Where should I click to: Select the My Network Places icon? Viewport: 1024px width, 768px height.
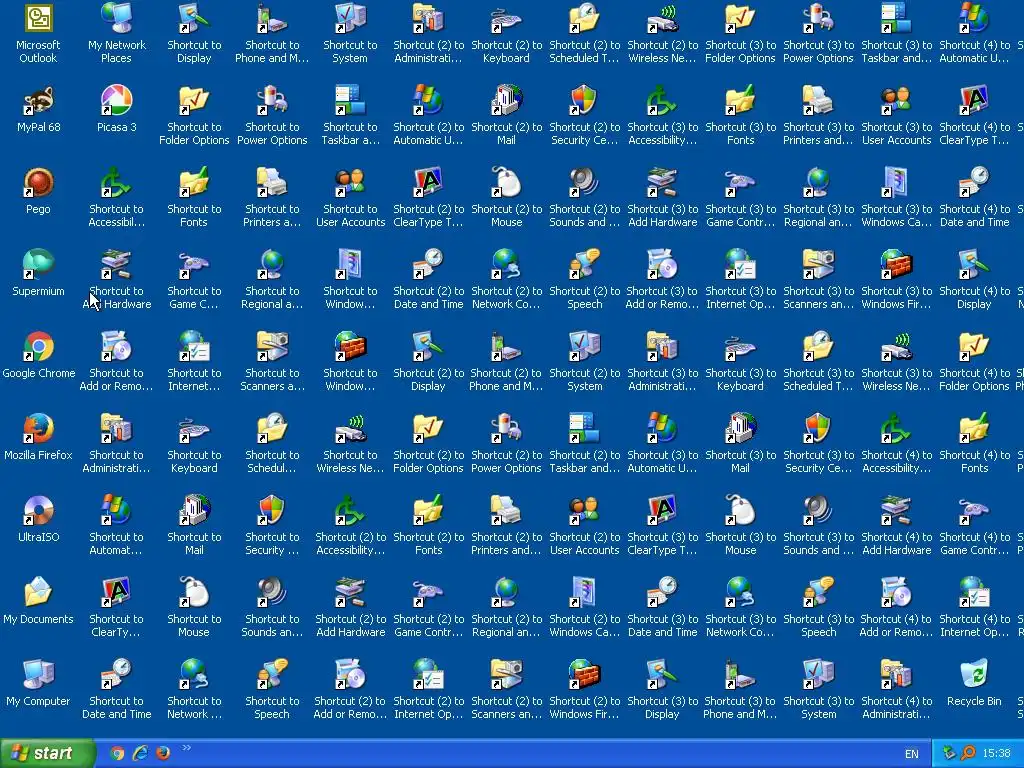point(116,33)
